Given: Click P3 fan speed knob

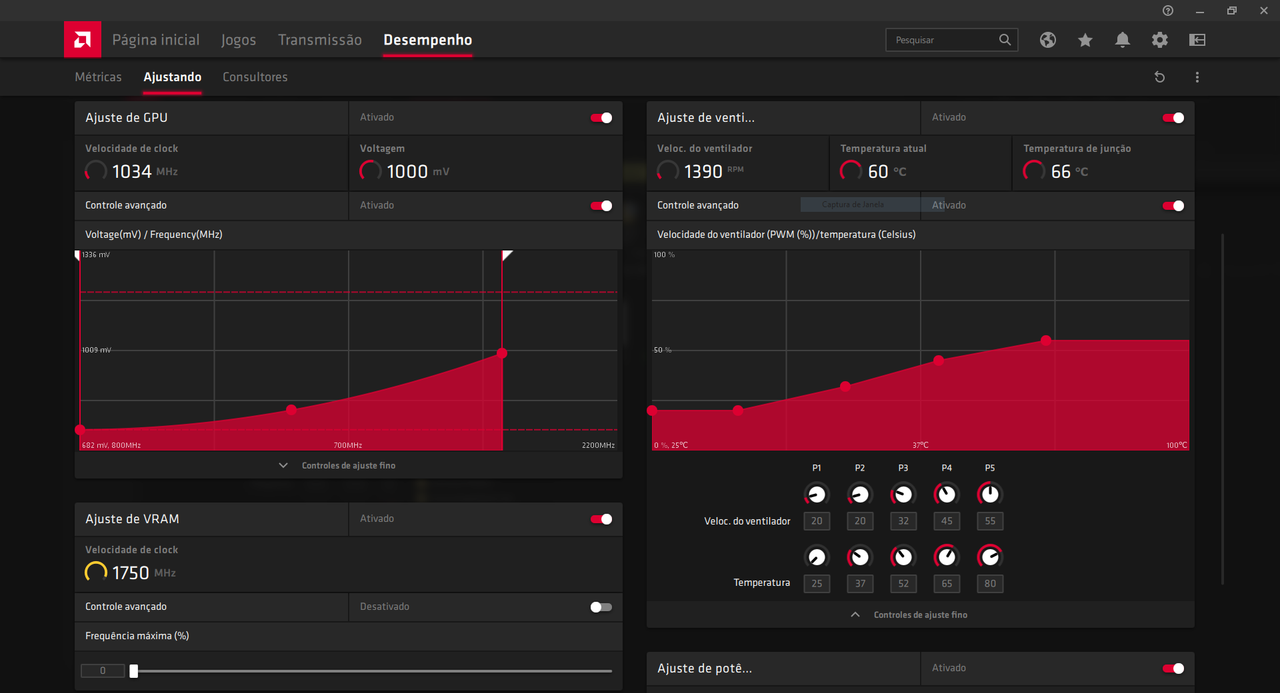Looking at the screenshot, I should [903, 494].
